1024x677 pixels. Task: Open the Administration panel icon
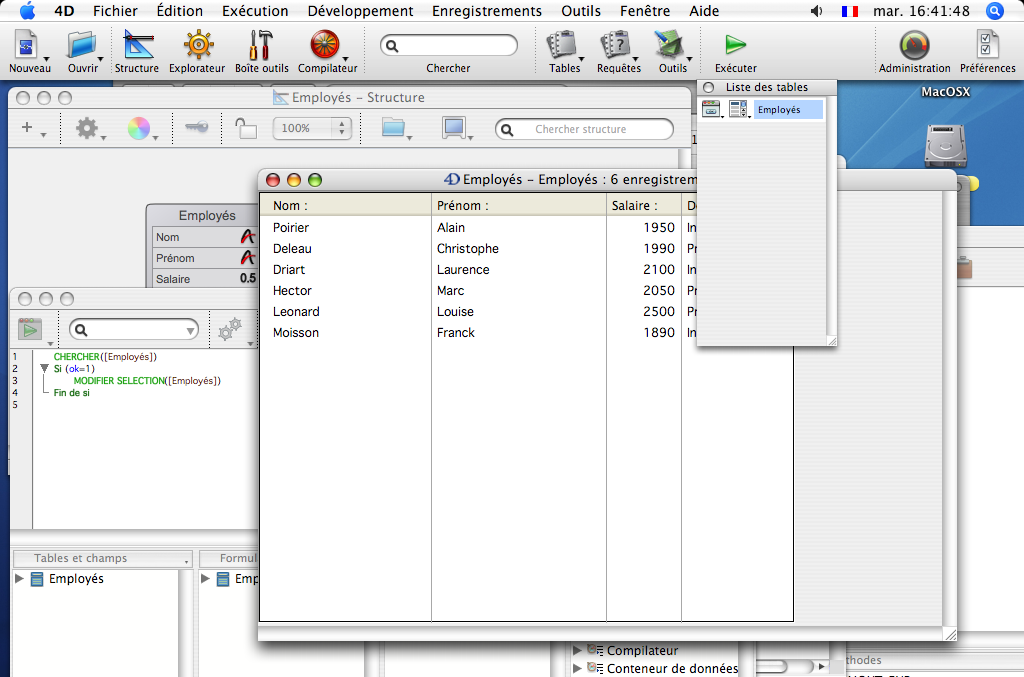pyautogui.click(x=914, y=51)
